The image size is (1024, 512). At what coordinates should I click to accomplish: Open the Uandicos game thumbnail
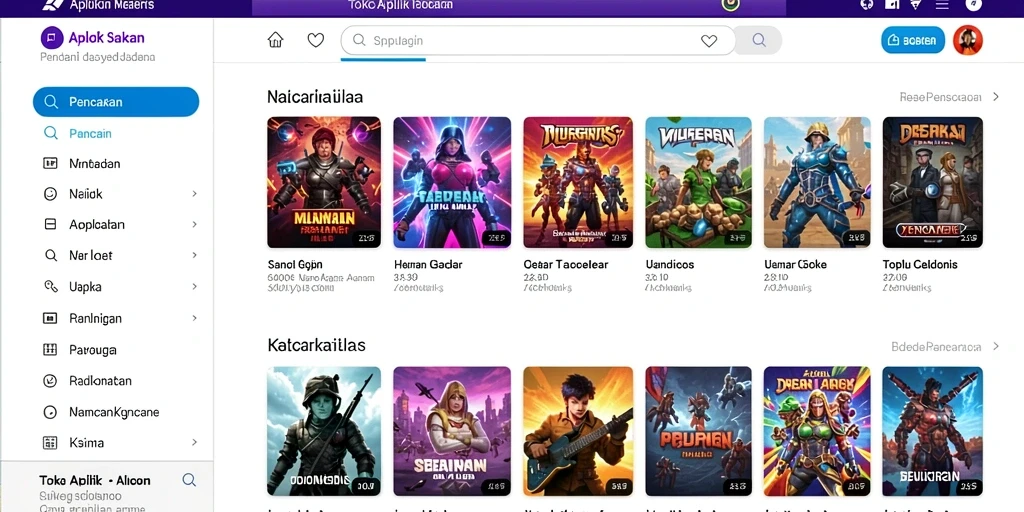(698, 182)
